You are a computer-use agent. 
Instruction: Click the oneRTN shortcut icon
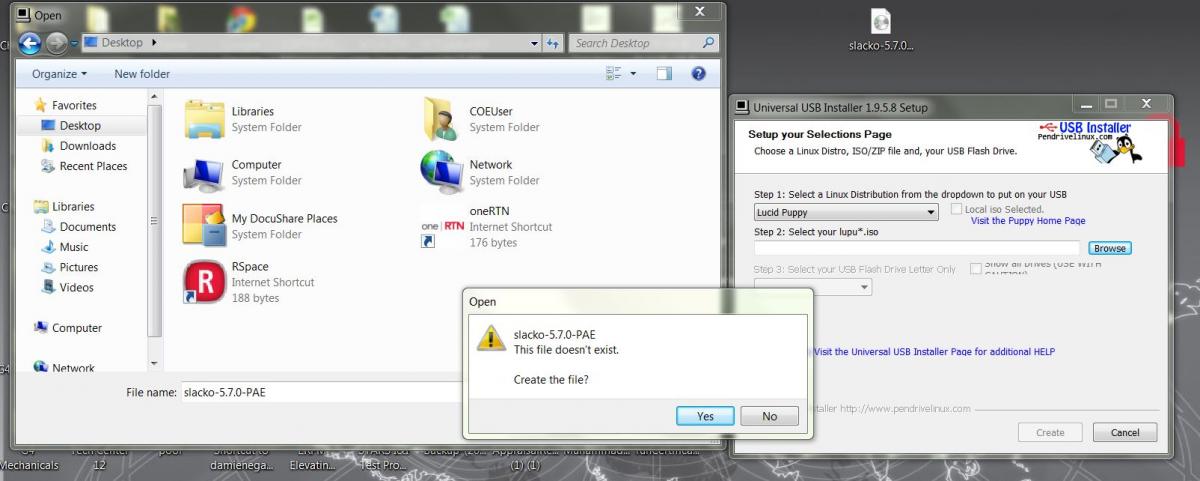pyautogui.click(x=441, y=228)
